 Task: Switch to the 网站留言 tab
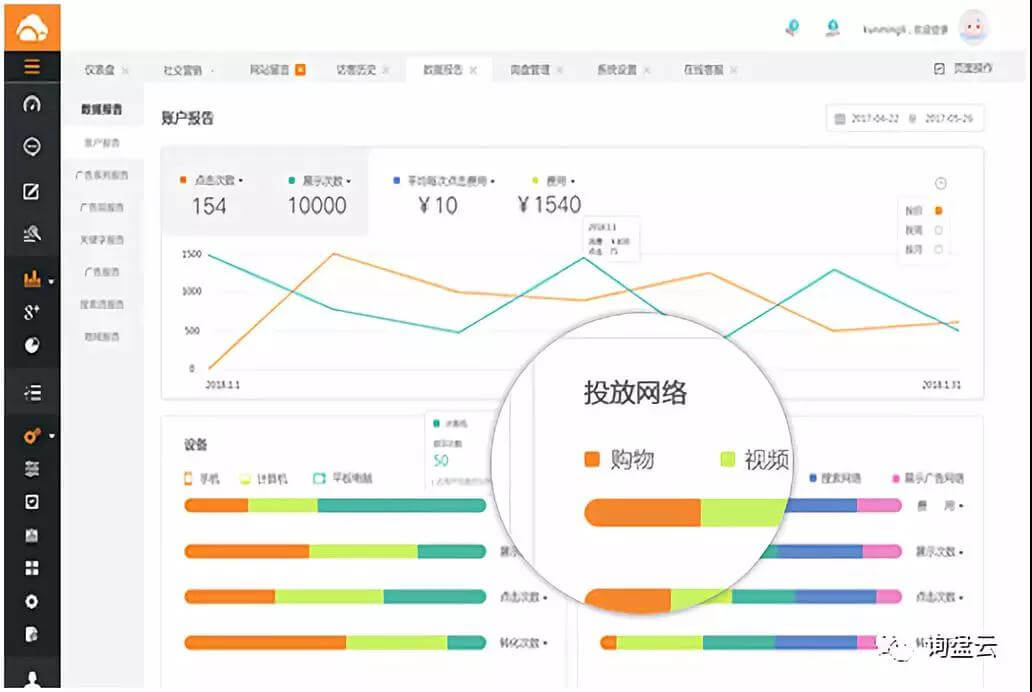click(270, 69)
